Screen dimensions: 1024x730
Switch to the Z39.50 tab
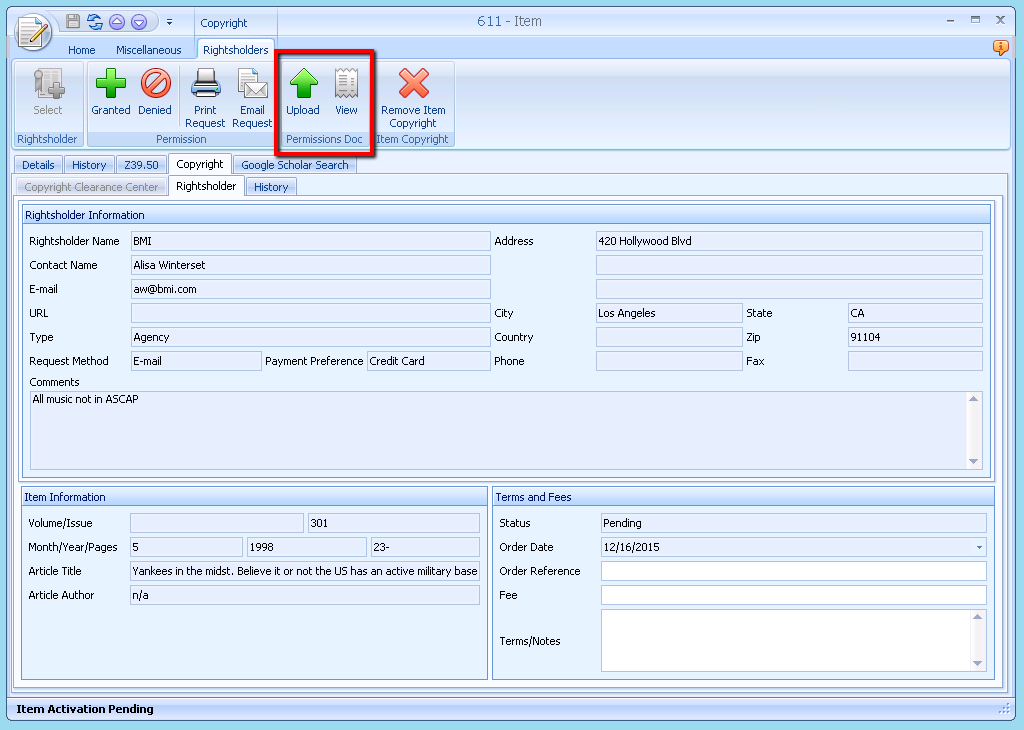click(141, 164)
